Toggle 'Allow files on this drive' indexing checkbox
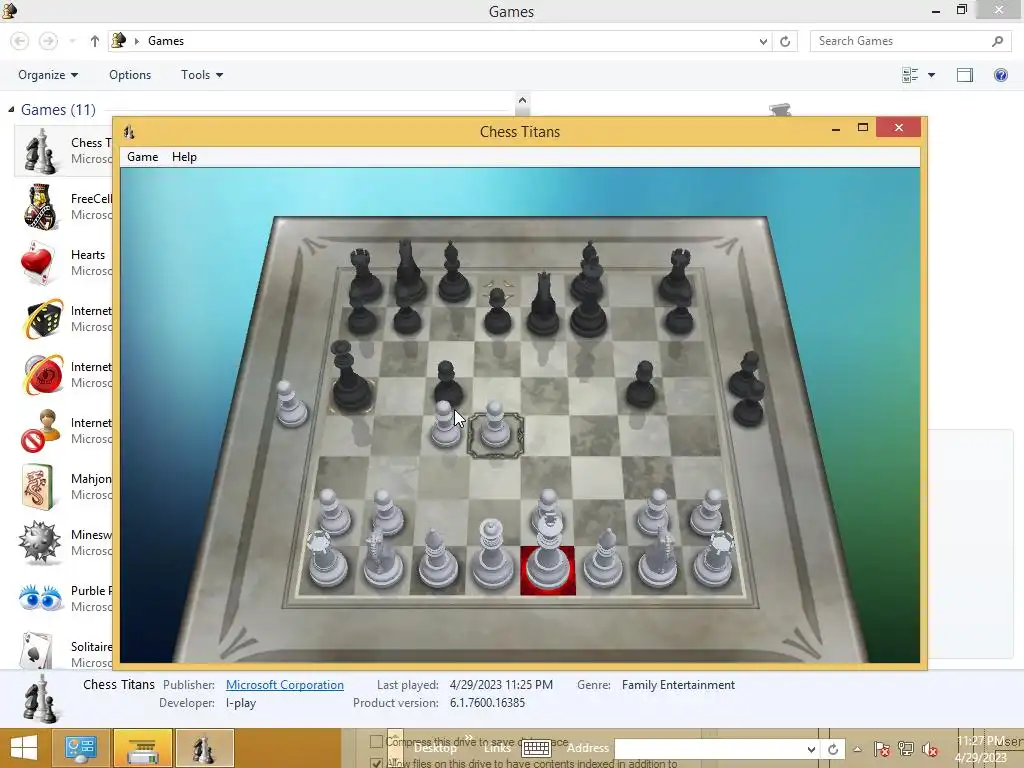 (376, 763)
